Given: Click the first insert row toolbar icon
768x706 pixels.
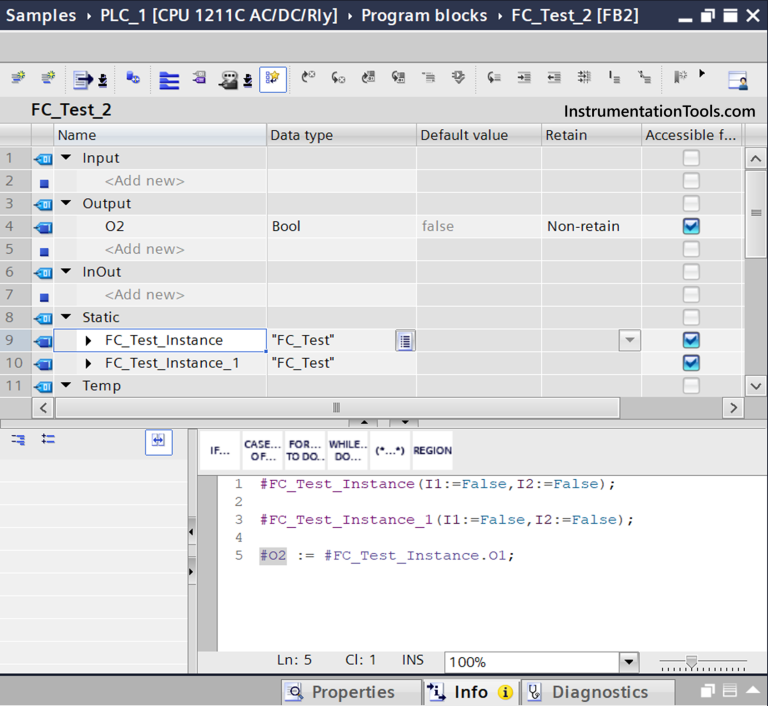Looking at the screenshot, I should pyautogui.click(x=18, y=78).
